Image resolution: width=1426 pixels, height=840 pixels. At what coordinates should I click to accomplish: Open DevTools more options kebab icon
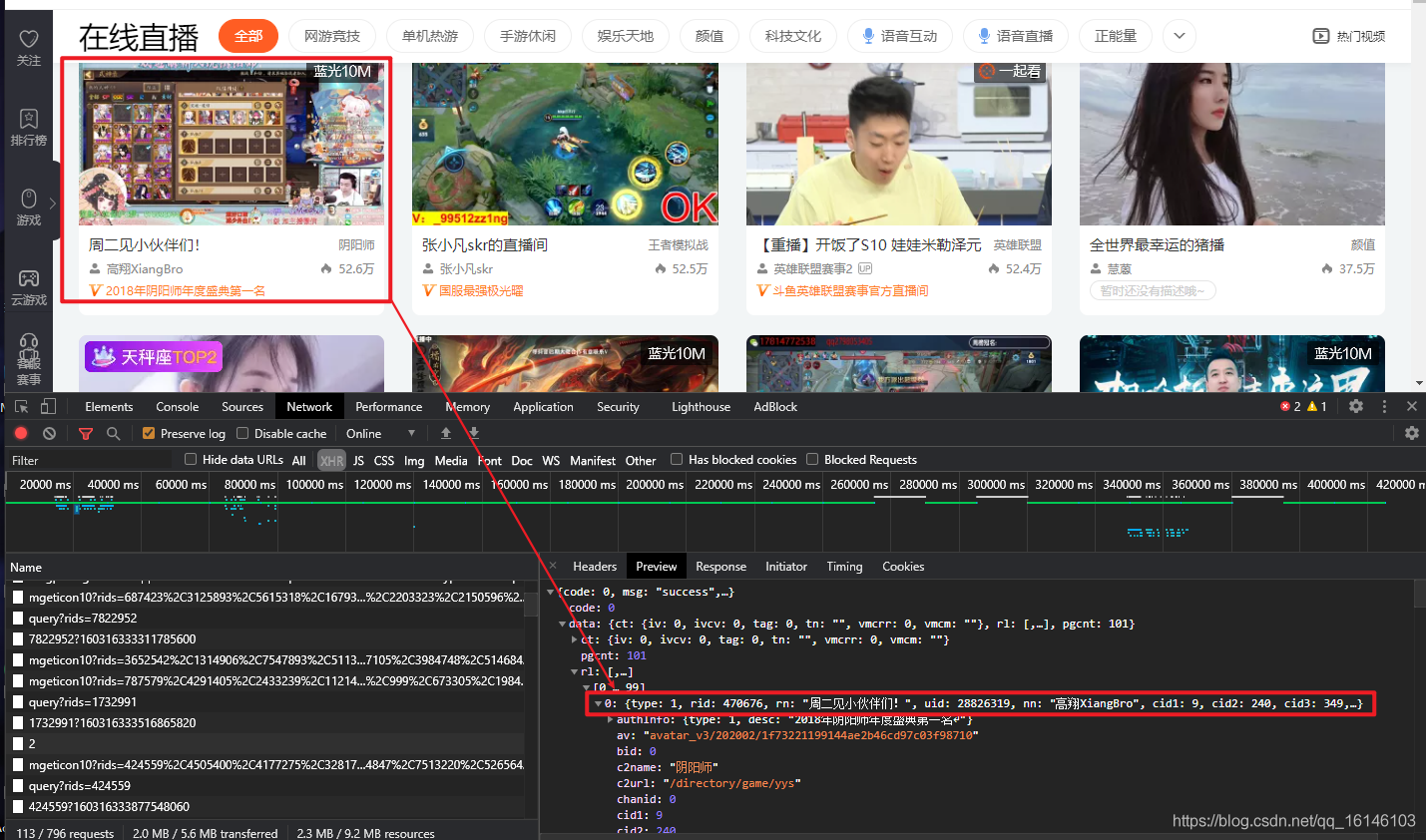pos(1384,406)
